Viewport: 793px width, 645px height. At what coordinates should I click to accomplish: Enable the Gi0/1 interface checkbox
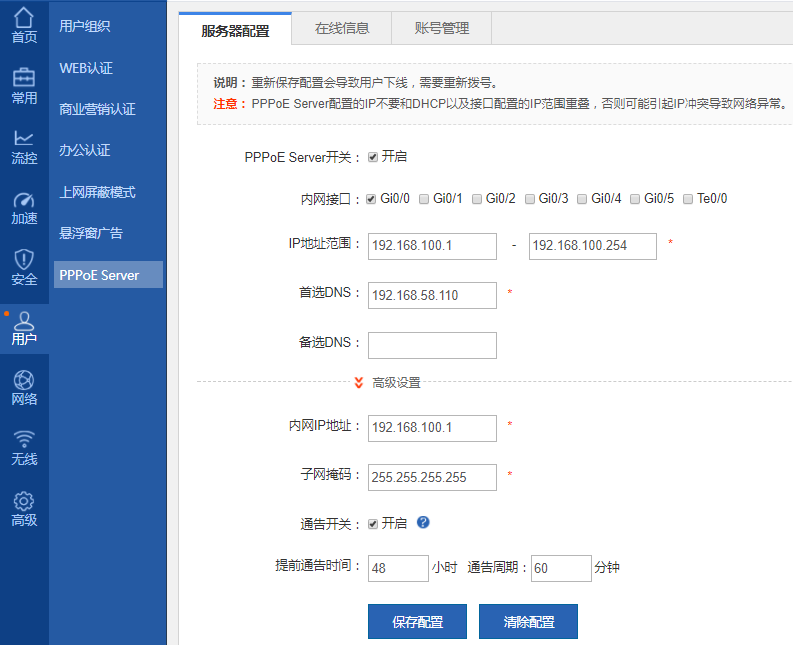click(425, 199)
